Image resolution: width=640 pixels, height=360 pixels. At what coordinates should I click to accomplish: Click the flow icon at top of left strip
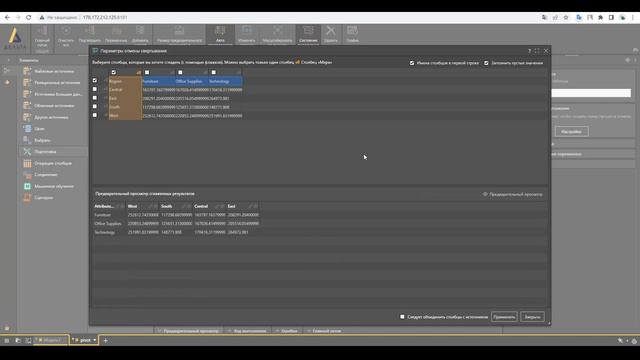[7, 71]
